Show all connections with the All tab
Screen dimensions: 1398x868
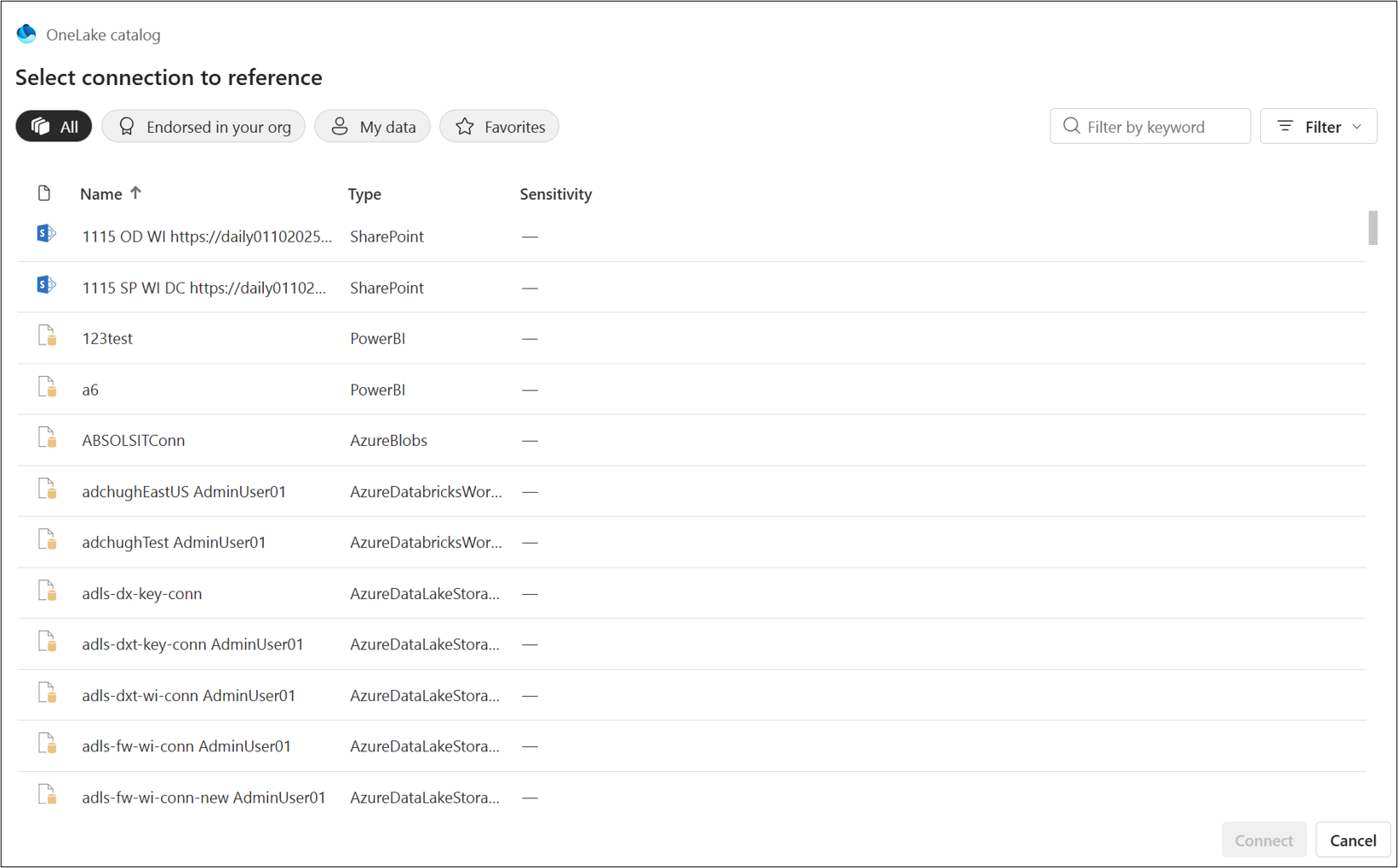coord(54,126)
